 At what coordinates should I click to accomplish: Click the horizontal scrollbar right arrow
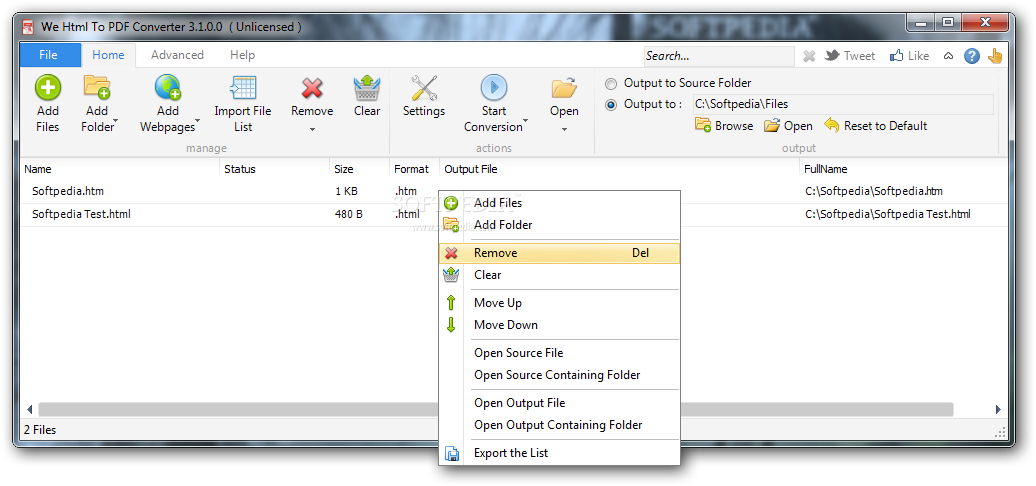coord(998,409)
